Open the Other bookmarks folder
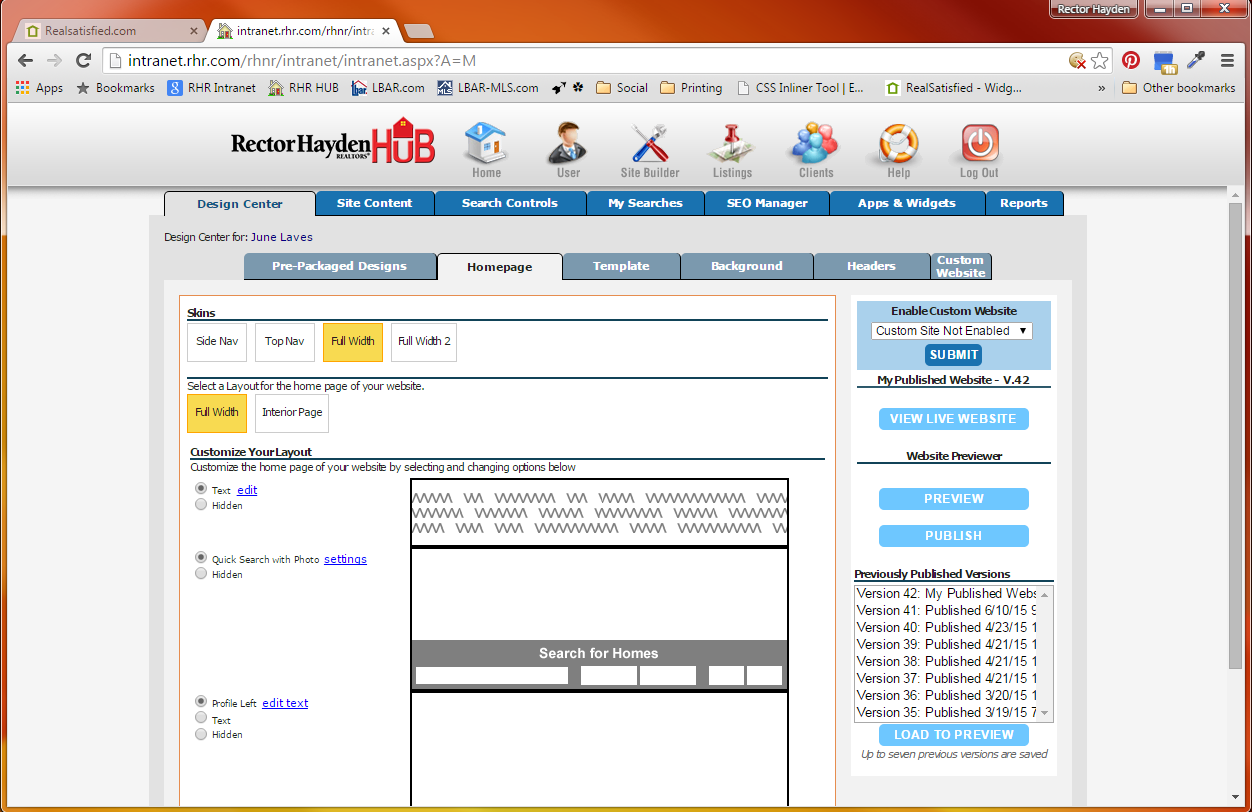The width and height of the screenshot is (1252, 812). (1179, 88)
